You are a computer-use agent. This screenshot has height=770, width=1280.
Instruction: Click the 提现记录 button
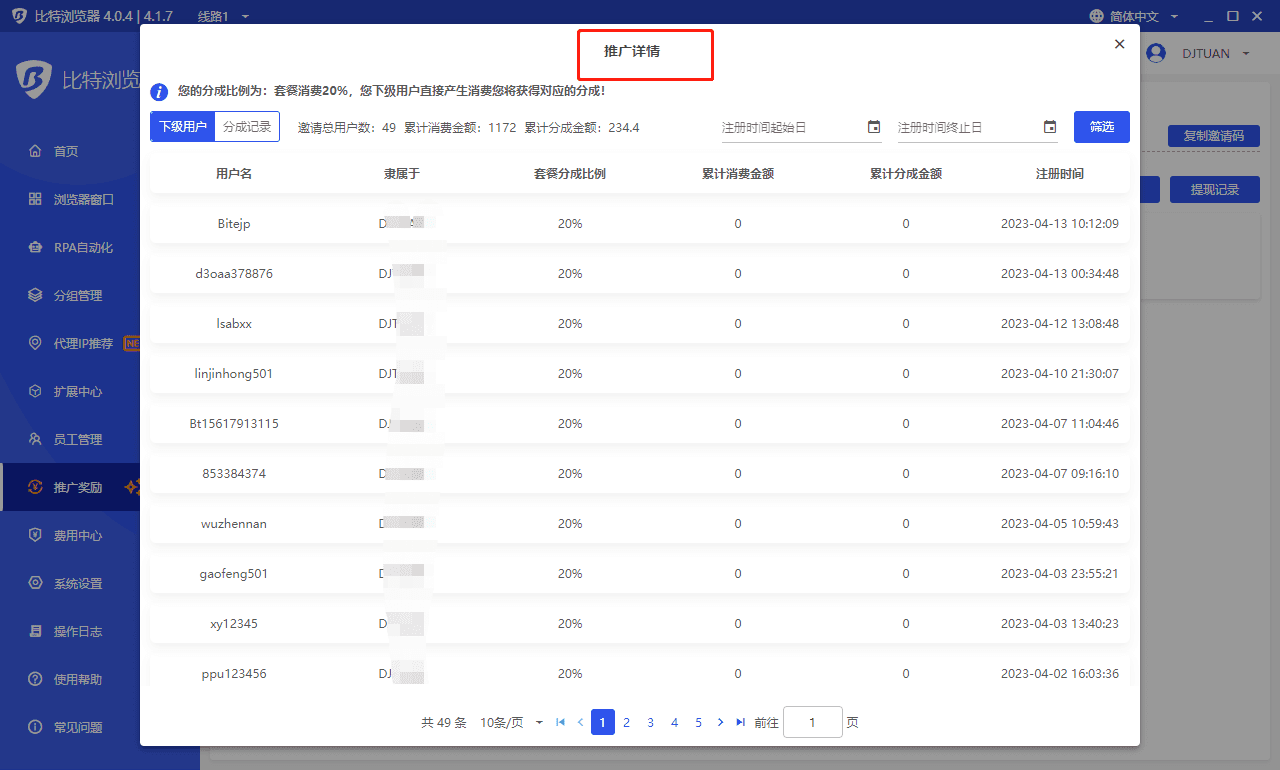point(1214,190)
